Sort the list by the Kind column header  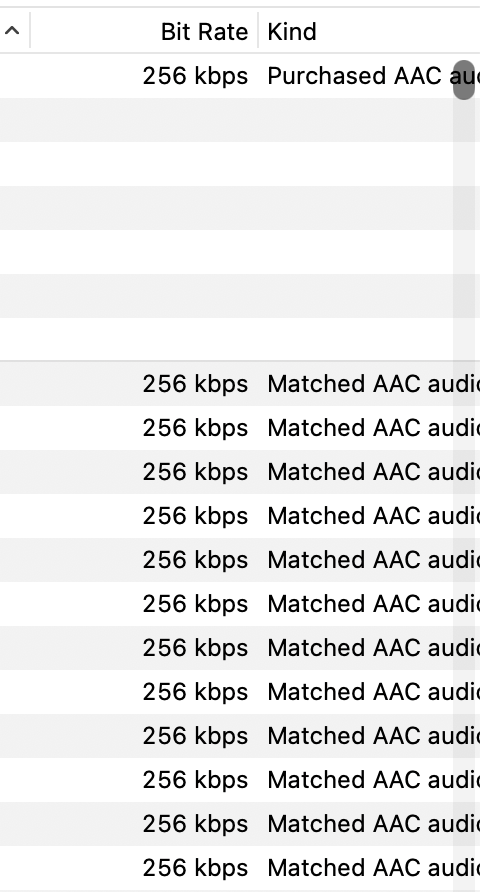tap(292, 31)
